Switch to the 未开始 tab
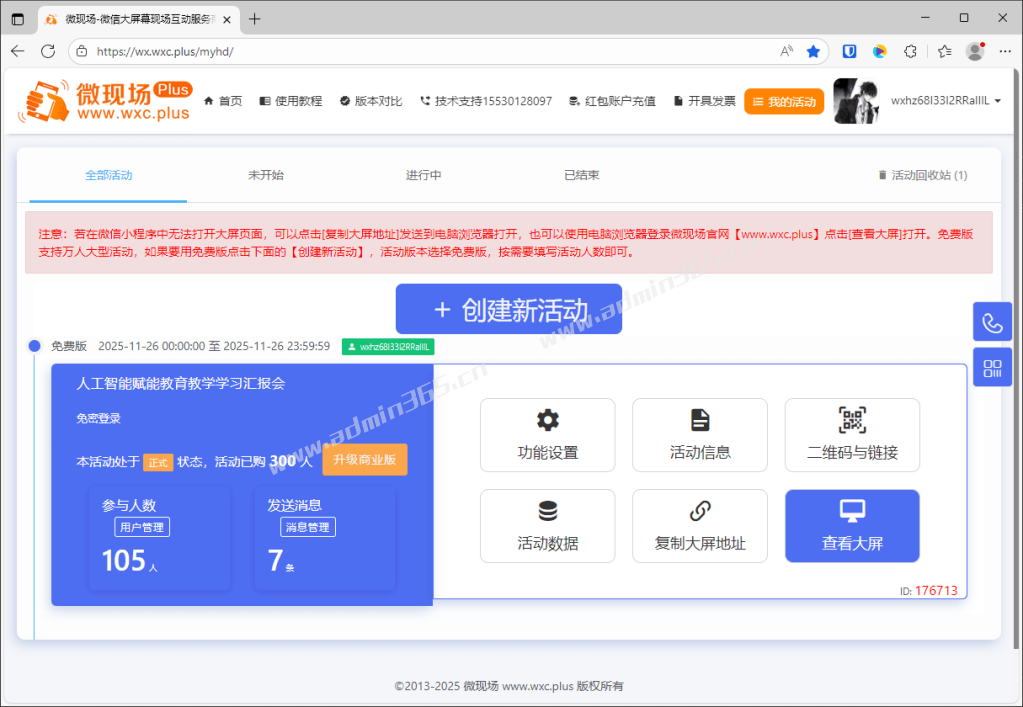 266,175
